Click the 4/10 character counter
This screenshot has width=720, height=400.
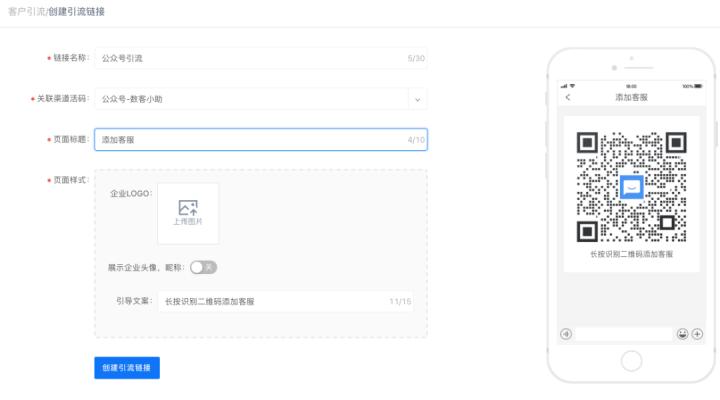pos(416,140)
